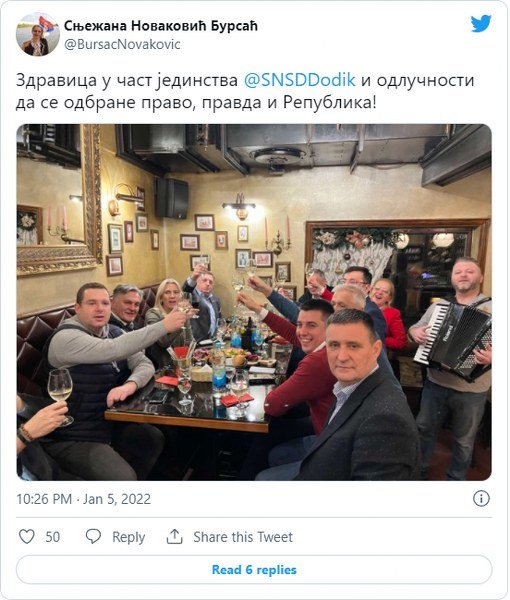Open the tweet info circle icon
This screenshot has height=600, width=510.
coord(481,499)
